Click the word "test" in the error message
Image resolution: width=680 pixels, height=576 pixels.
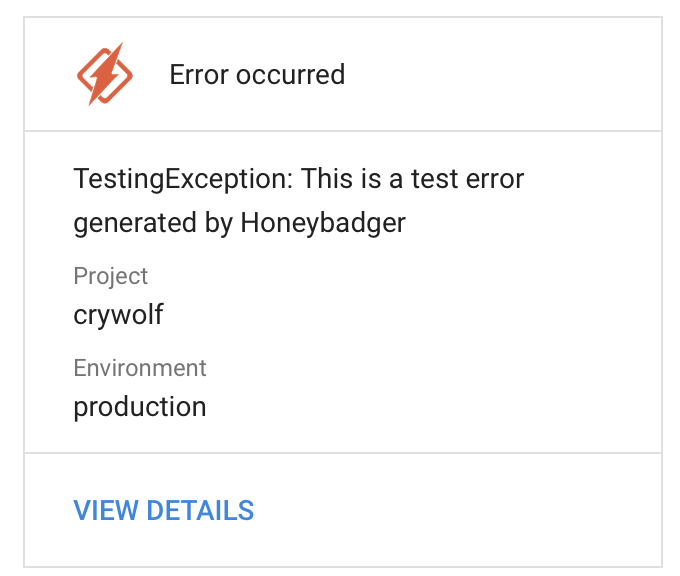click(x=436, y=180)
